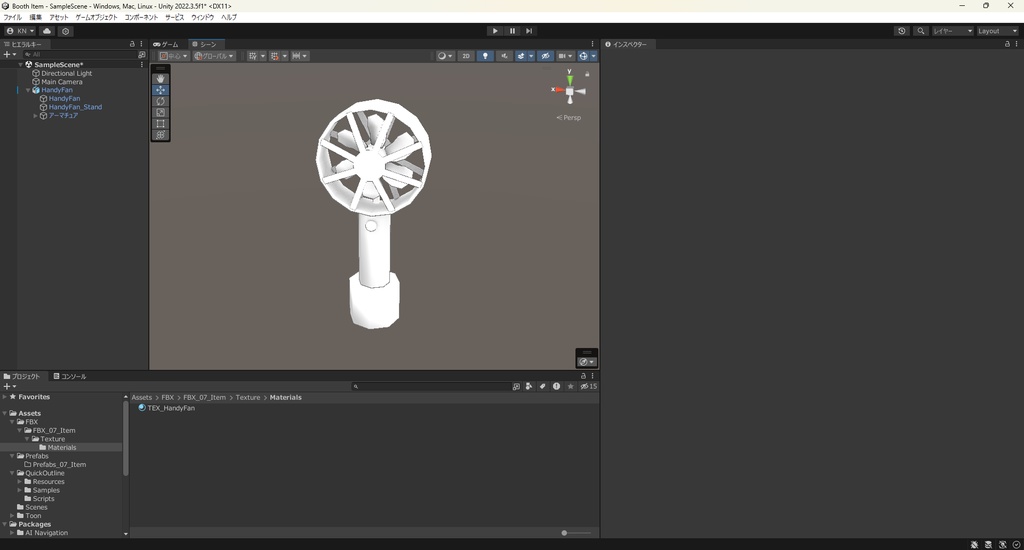Click the hierarchy search field

click(80, 55)
